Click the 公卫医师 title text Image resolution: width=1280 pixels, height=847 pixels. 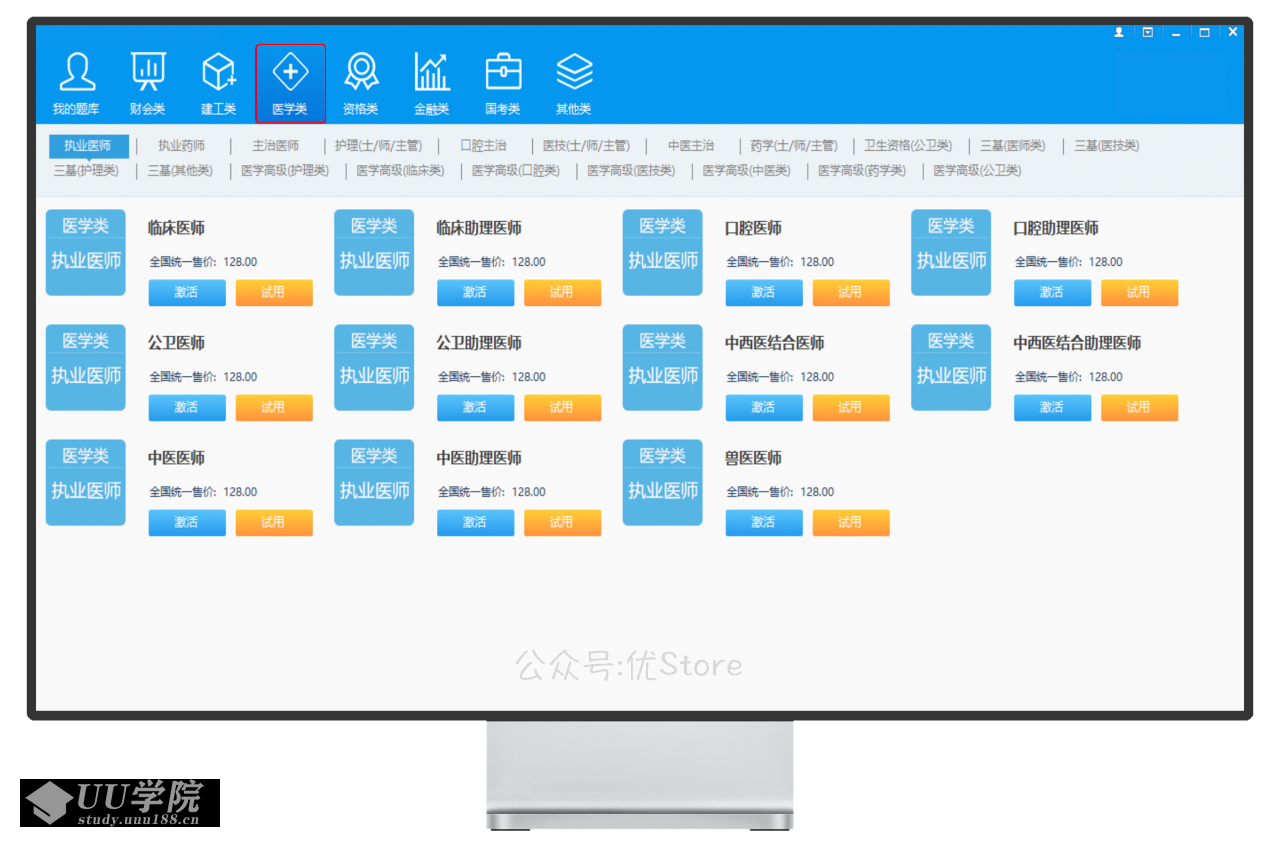[x=177, y=343]
